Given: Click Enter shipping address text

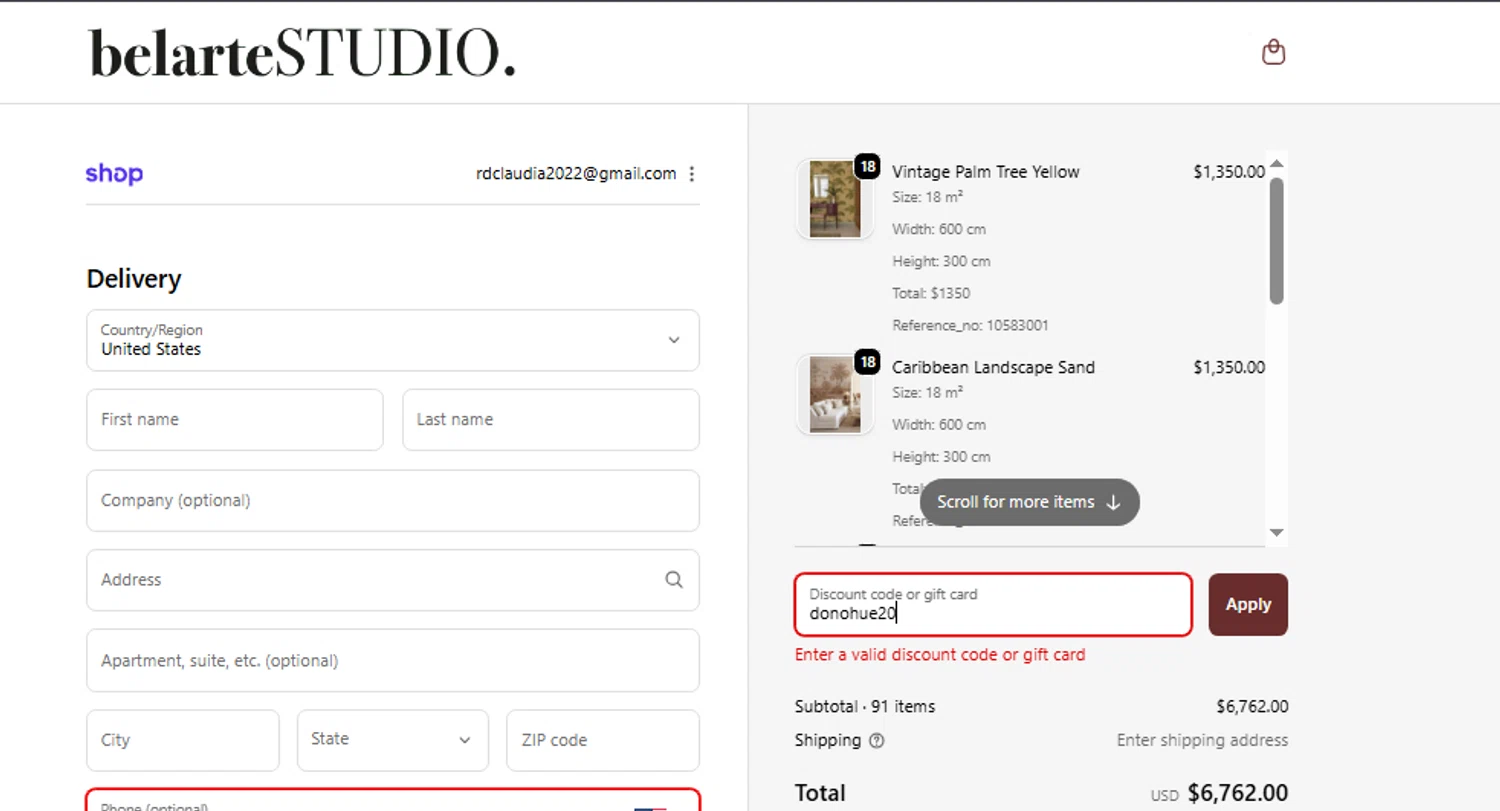Looking at the screenshot, I should point(1202,741).
